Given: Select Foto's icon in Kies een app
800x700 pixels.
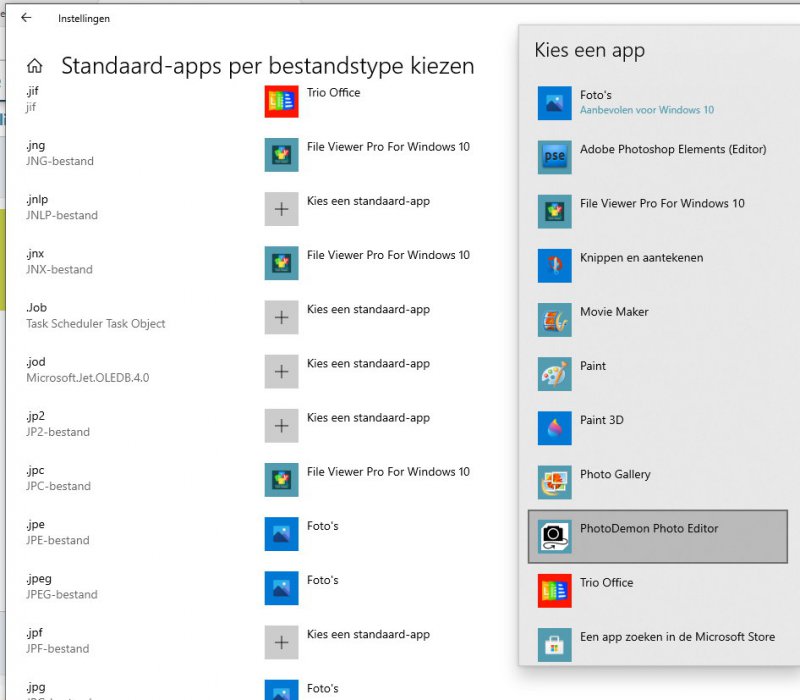Looking at the screenshot, I should [555, 103].
